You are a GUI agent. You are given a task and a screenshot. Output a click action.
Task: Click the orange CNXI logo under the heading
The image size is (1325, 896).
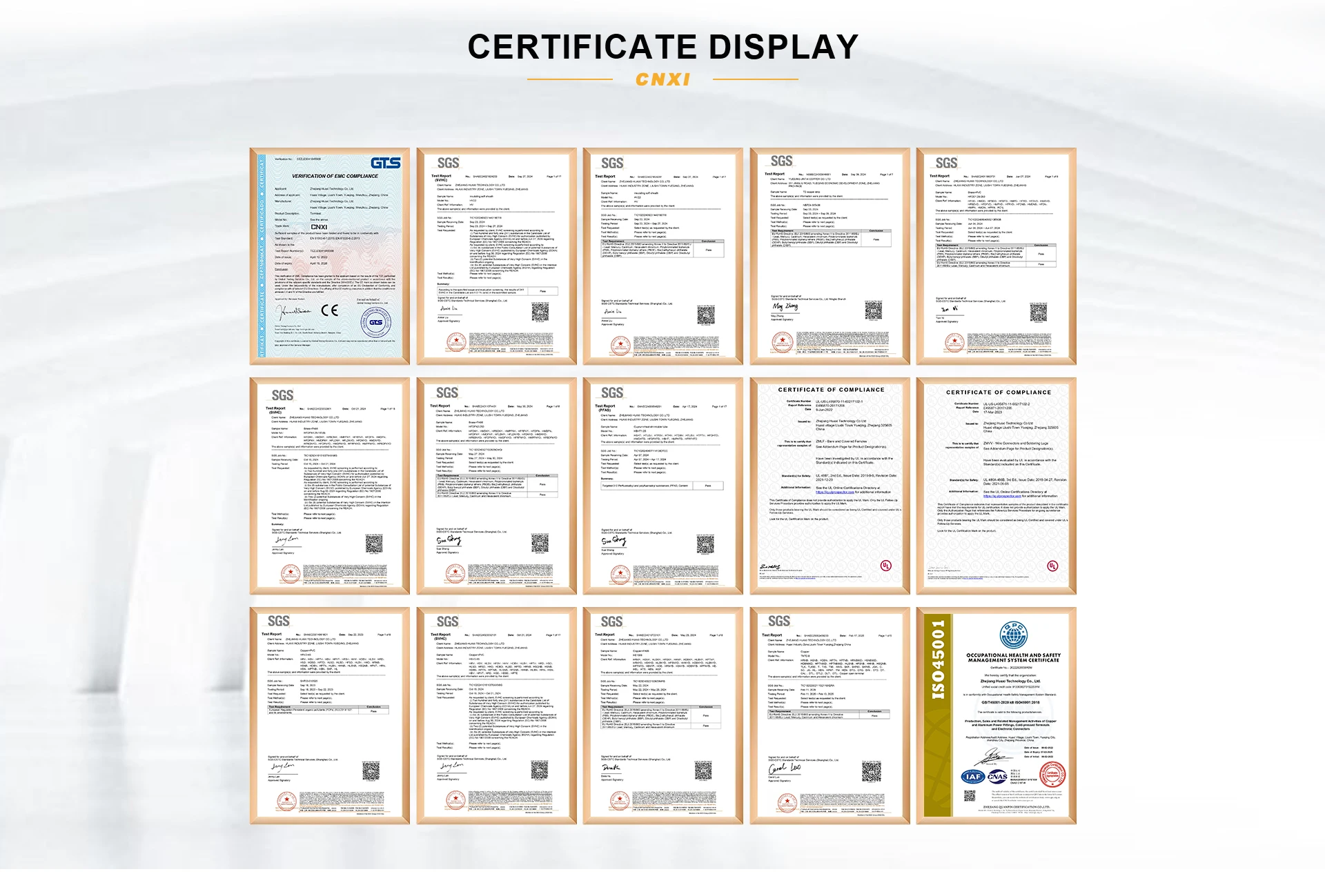(662, 79)
